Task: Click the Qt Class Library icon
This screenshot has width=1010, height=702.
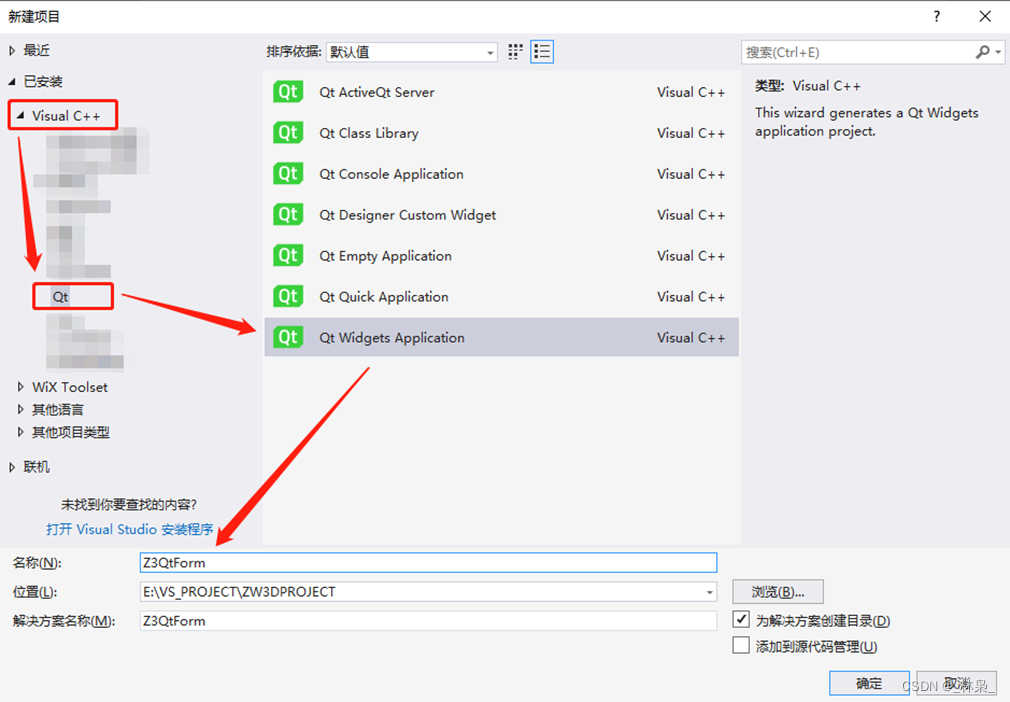Action: 288,133
